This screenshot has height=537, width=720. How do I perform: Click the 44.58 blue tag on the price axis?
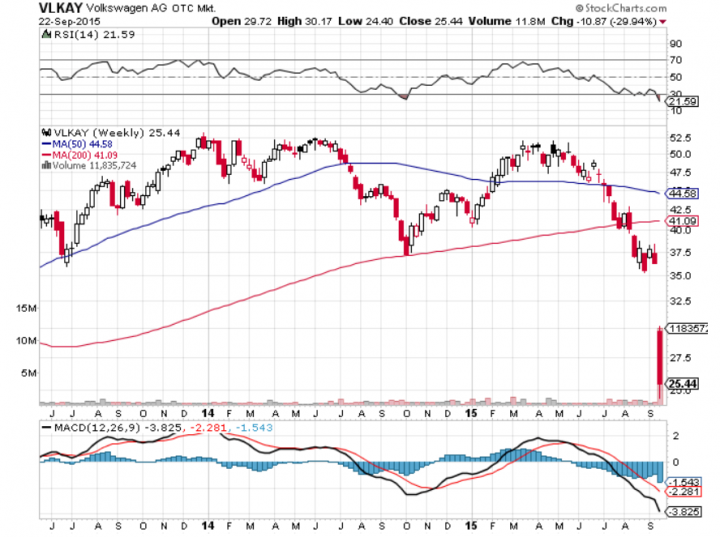coord(683,193)
